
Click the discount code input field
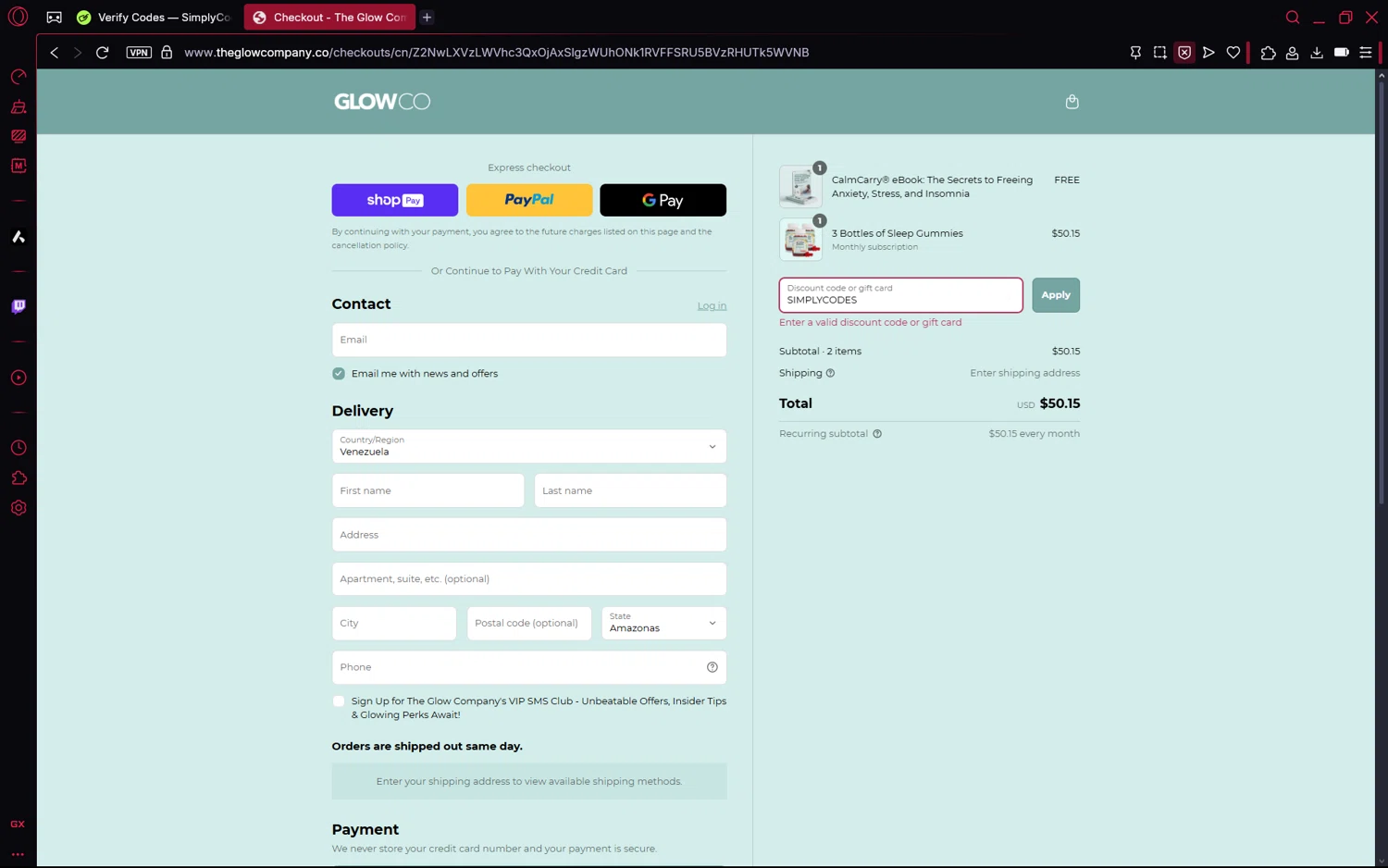click(x=901, y=295)
